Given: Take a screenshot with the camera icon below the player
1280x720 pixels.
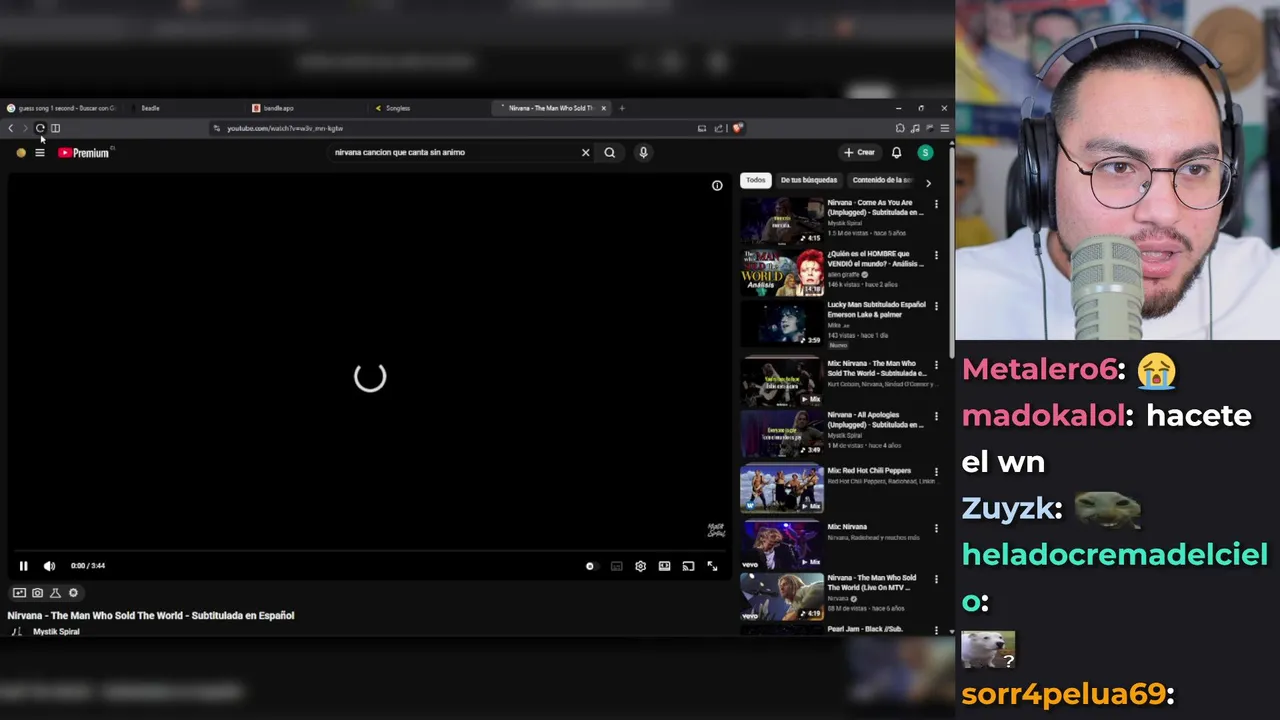Looking at the screenshot, I should (37, 593).
